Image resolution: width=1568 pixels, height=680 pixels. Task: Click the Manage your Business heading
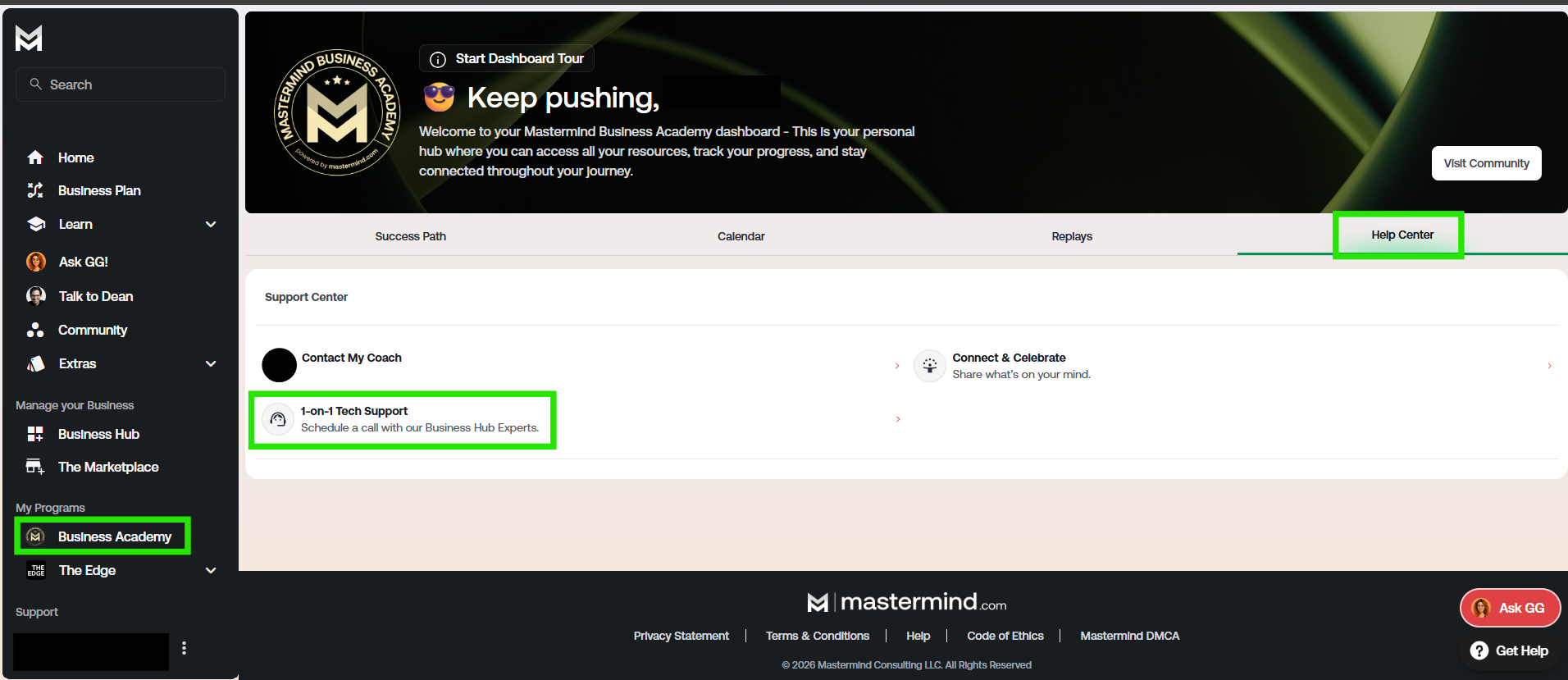pyautogui.click(x=75, y=405)
